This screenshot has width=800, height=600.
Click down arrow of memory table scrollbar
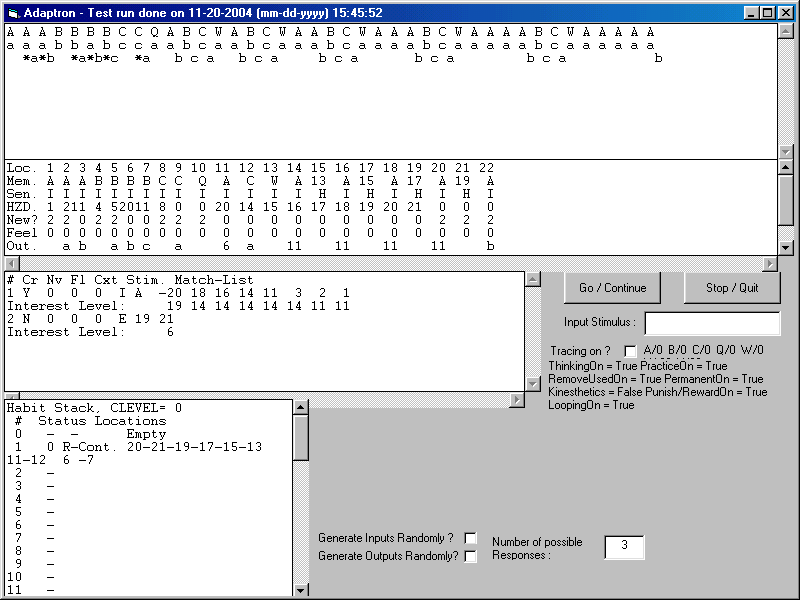click(x=786, y=248)
